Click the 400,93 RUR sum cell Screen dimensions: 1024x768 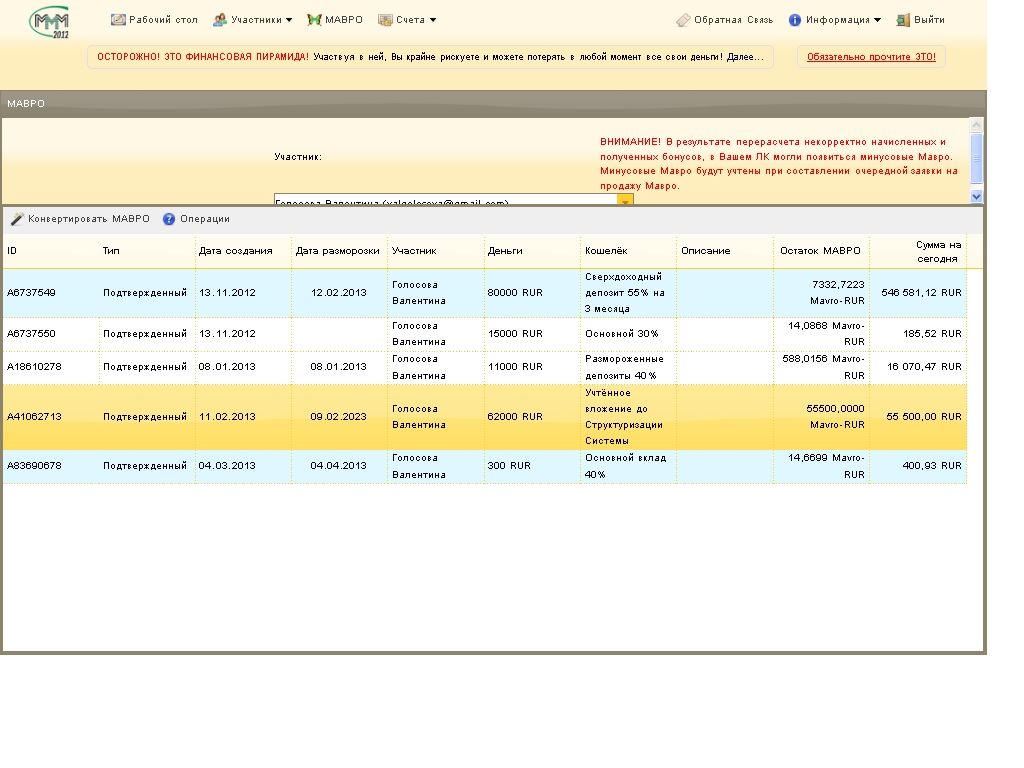[x=918, y=466]
